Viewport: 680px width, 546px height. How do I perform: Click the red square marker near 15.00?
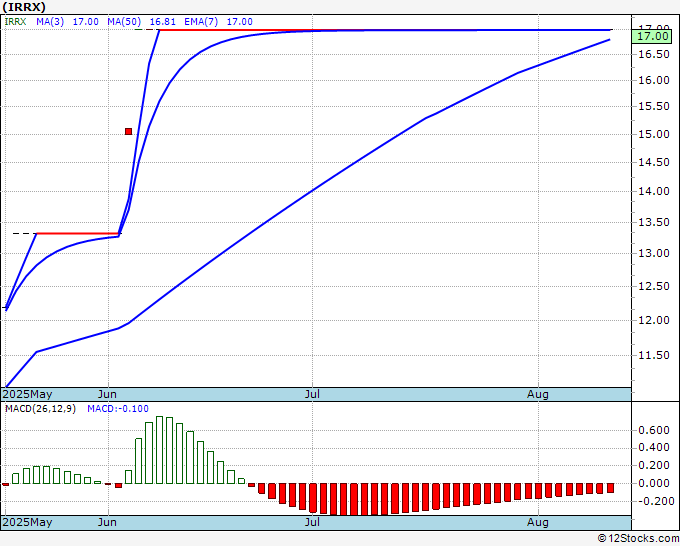click(x=128, y=131)
